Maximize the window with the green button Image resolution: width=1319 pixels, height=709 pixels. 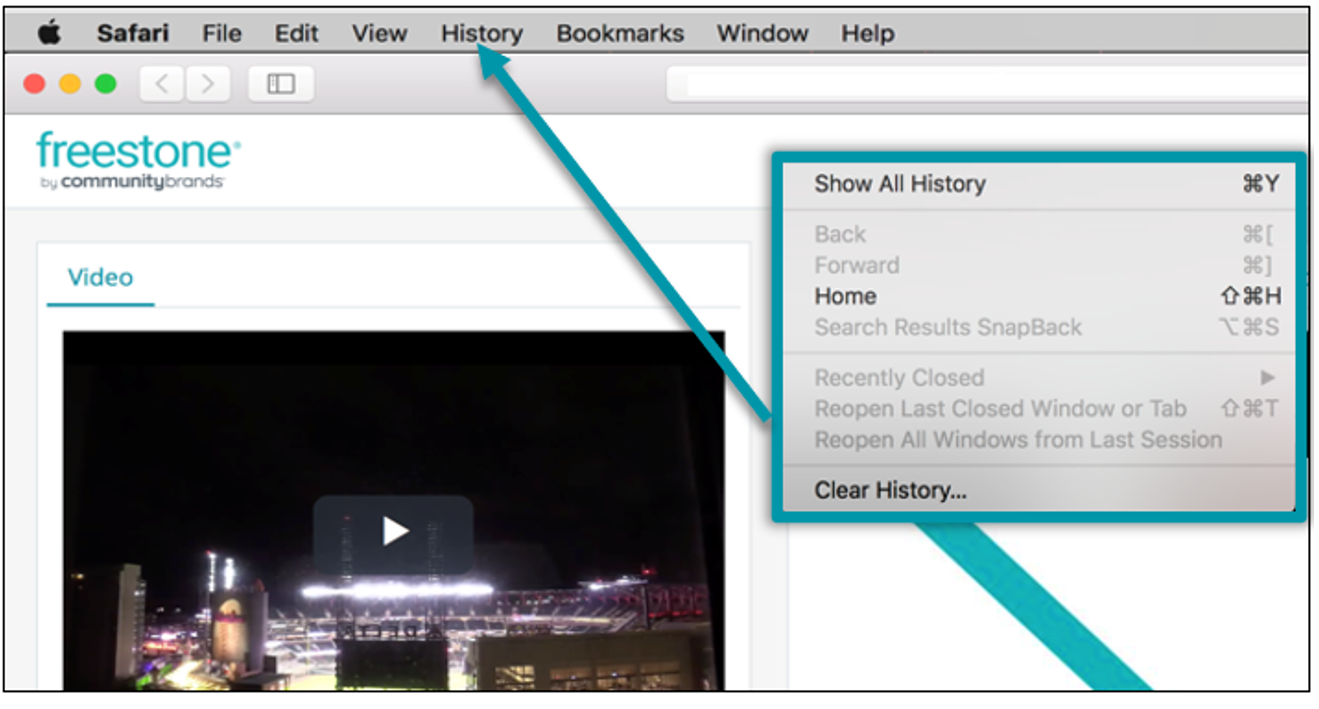point(105,84)
